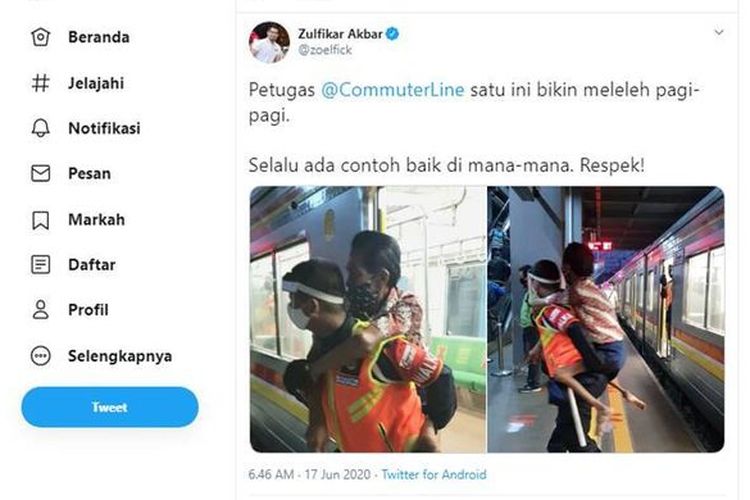The width and height of the screenshot is (750, 500).
Task: Click the Beranda home icon
Action: tap(41, 37)
